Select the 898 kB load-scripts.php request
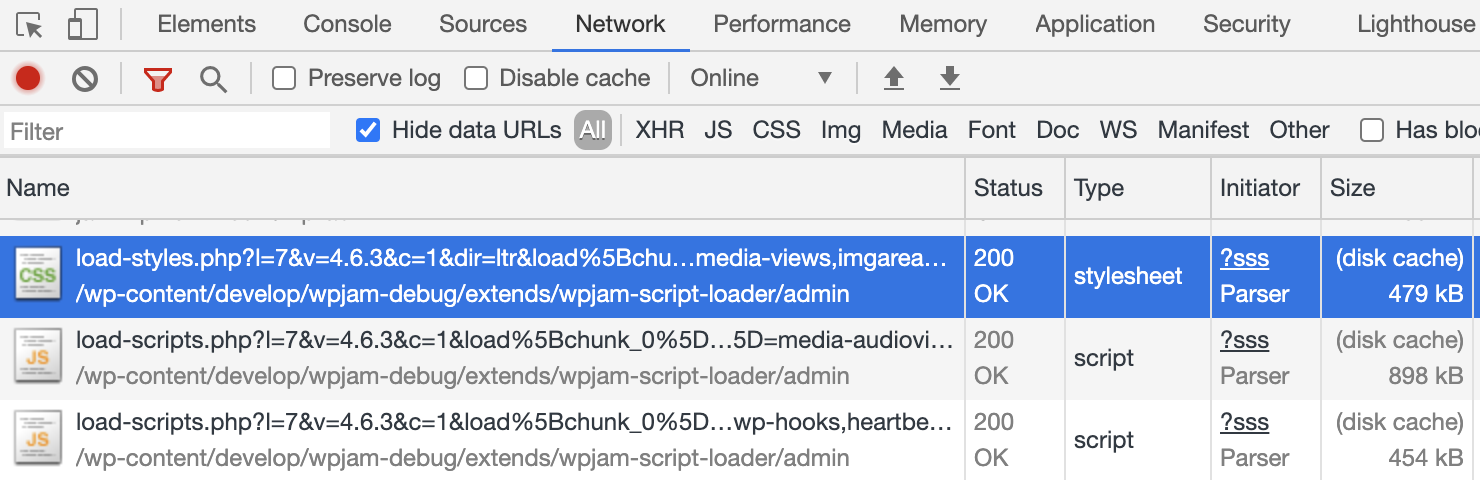Image resolution: width=1480 pixels, height=480 pixels. tap(514, 341)
